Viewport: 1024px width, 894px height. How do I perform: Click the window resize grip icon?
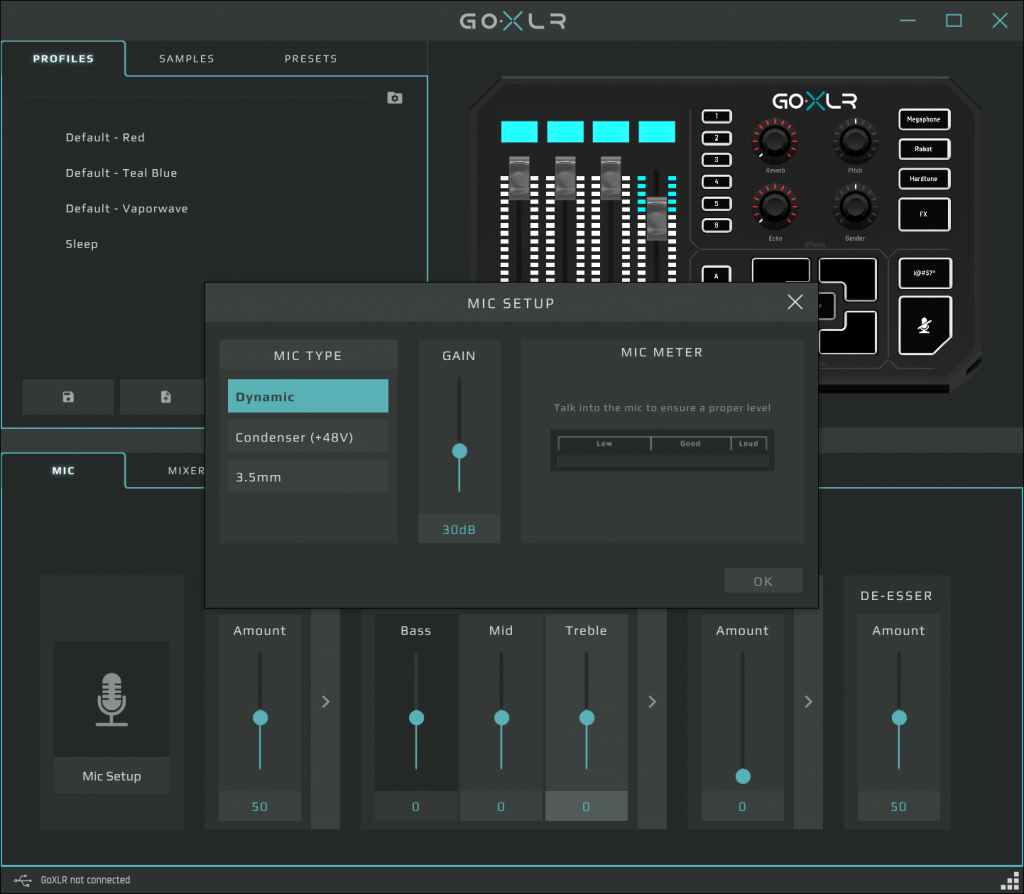pyautogui.click(x=1010, y=880)
